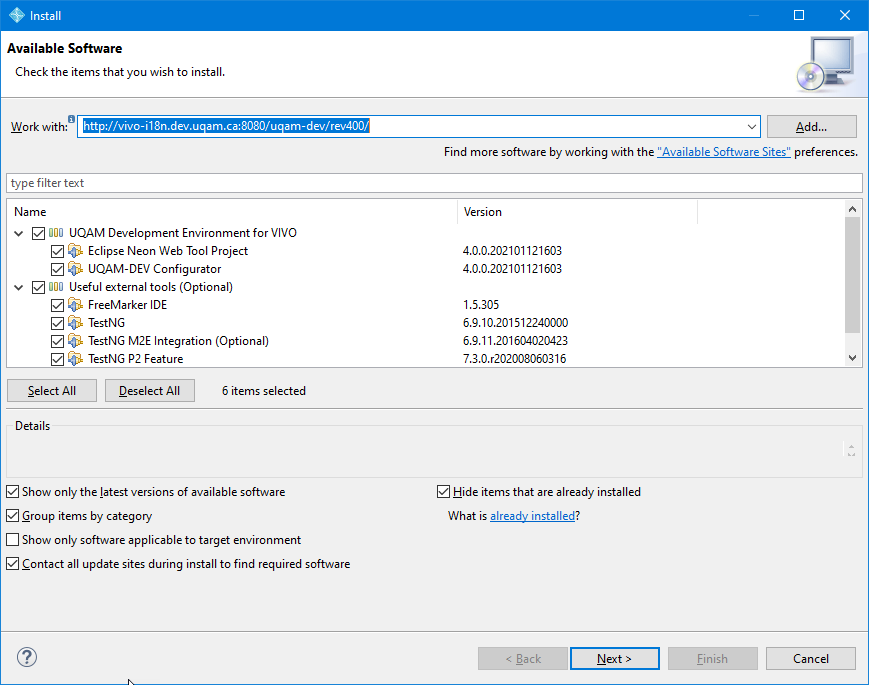Click the Add... button
The width and height of the screenshot is (869, 685).
pyautogui.click(x=811, y=127)
